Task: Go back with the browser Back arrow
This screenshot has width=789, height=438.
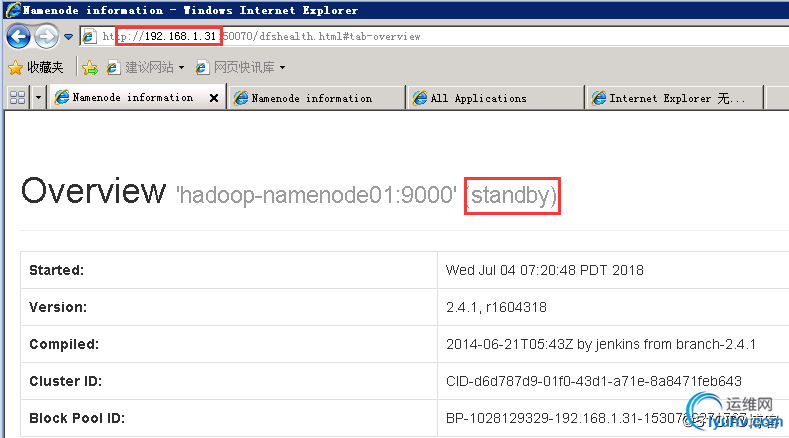Action: point(18,36)
